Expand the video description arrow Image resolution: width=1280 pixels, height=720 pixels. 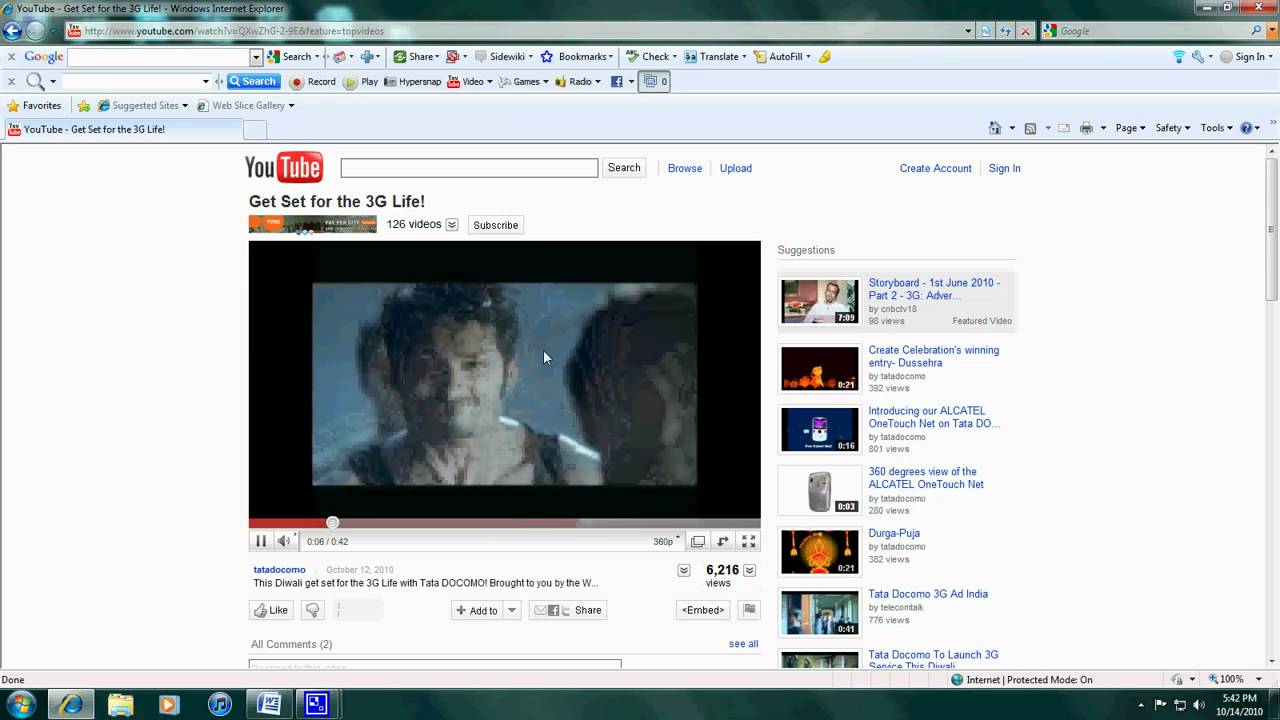point(684,570)
